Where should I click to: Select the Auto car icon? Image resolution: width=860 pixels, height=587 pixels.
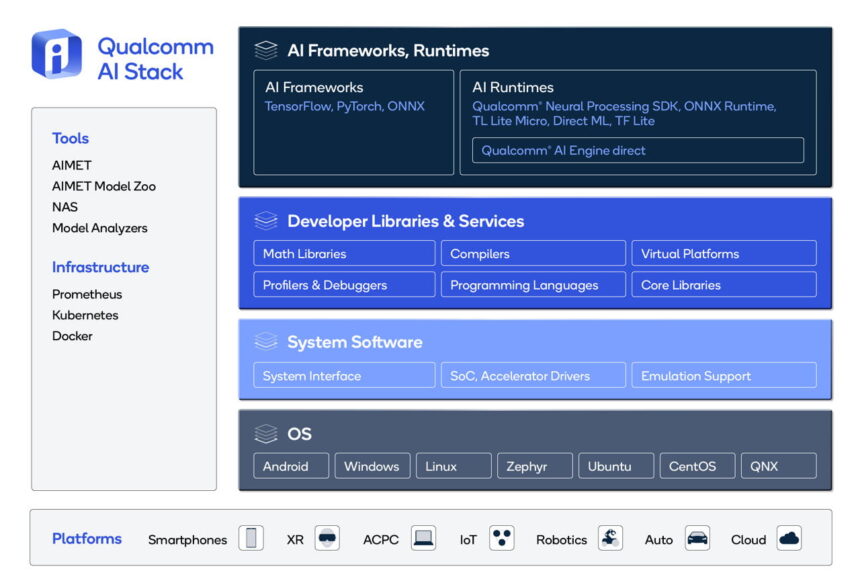(697, 539)
